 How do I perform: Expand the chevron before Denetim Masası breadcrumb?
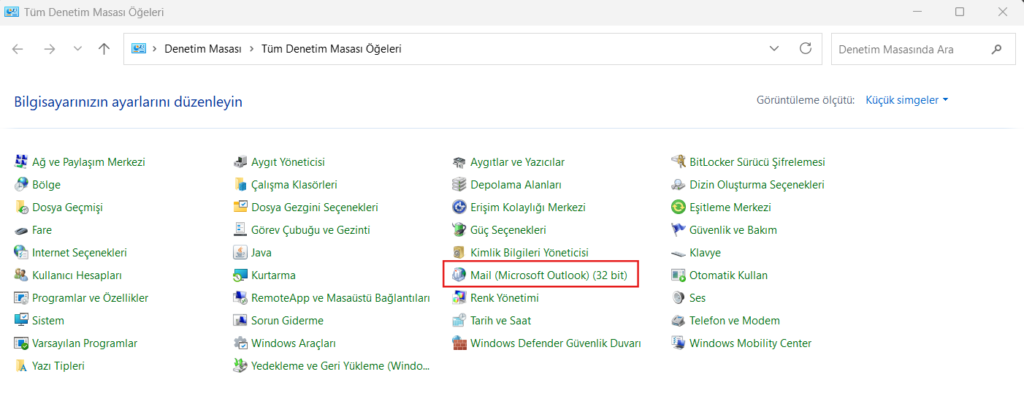click(x=155, y=49)
